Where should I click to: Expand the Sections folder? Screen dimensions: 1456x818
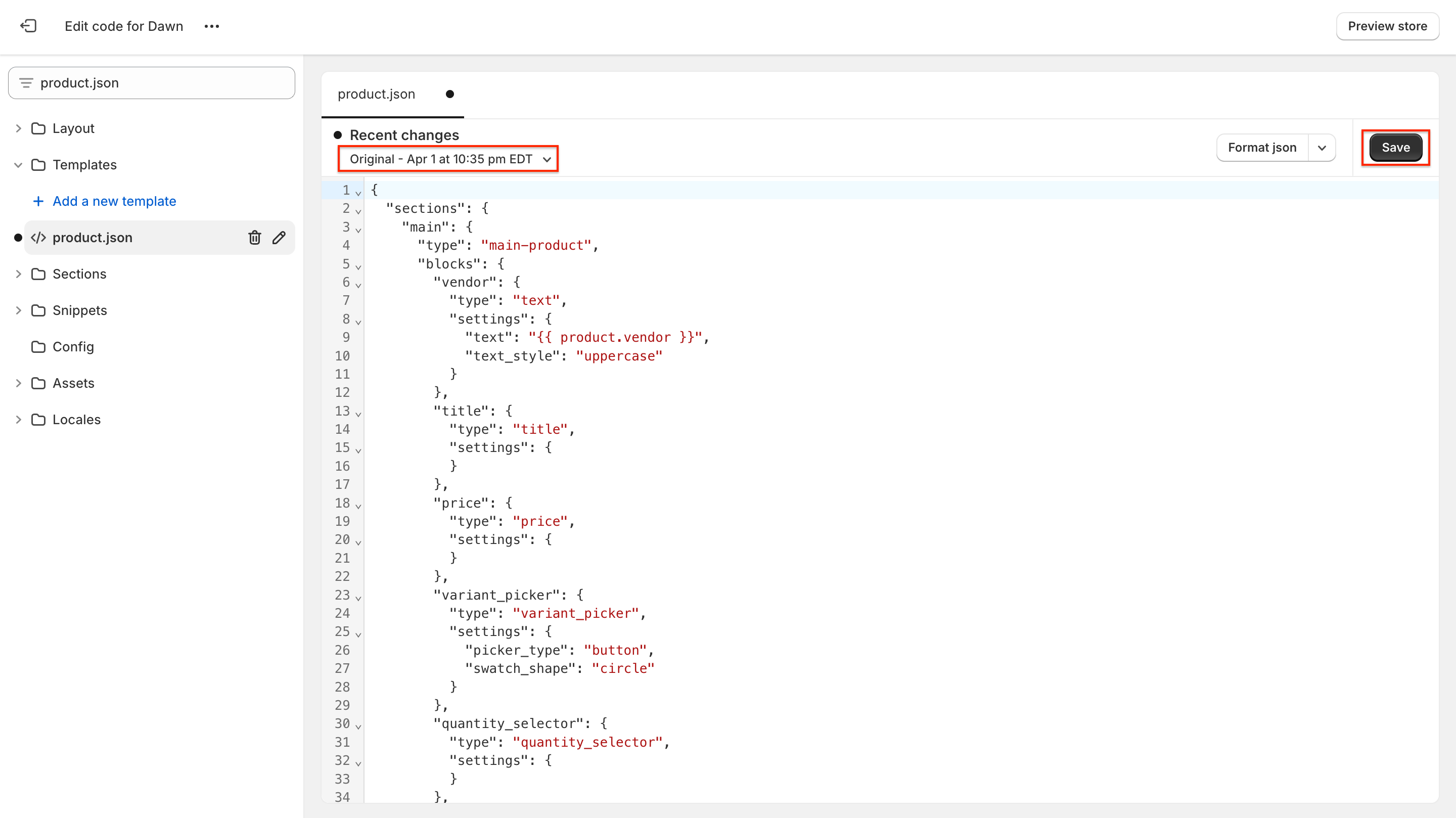pyautogui.click(x=18, y=274)
